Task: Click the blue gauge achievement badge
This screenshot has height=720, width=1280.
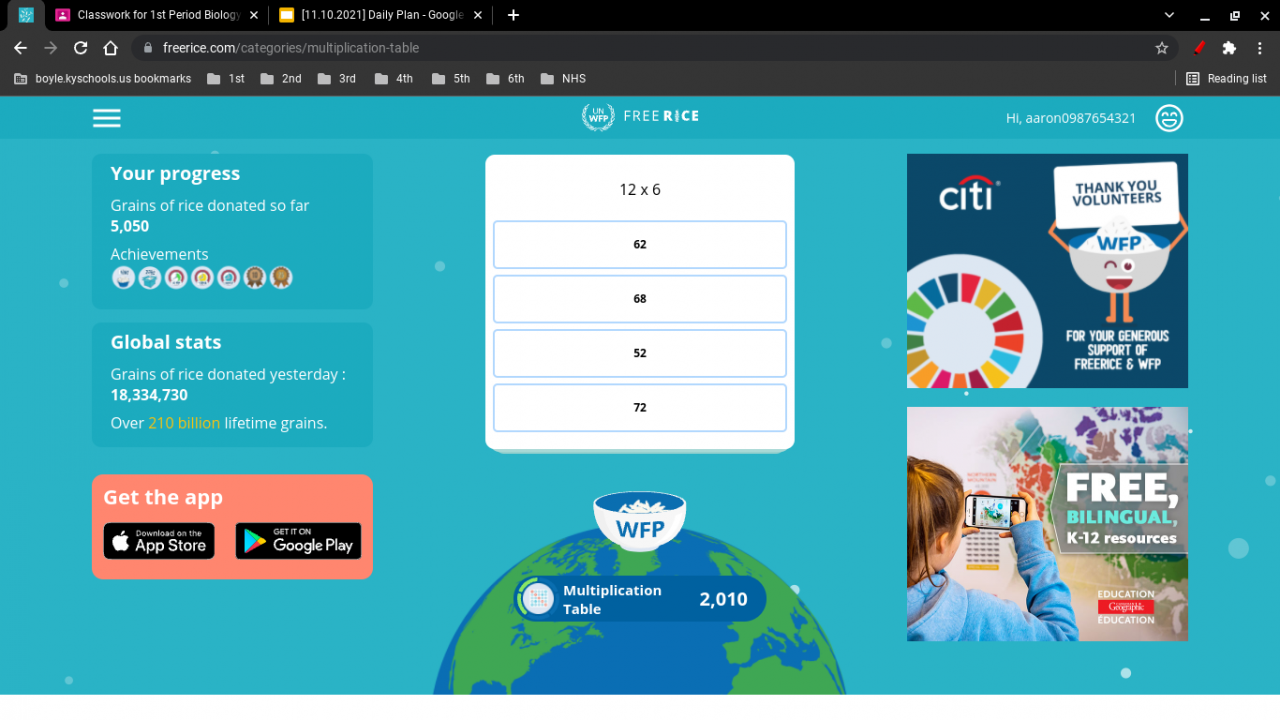Action: pyautogui.click(x=229, y=277)
